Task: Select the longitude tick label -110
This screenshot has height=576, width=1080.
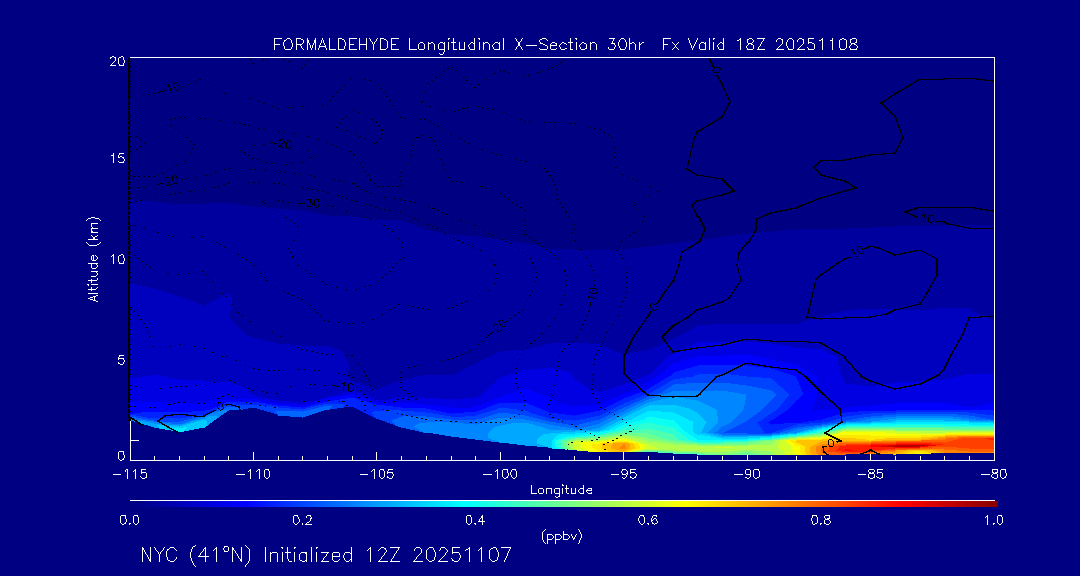Action: 253,475
